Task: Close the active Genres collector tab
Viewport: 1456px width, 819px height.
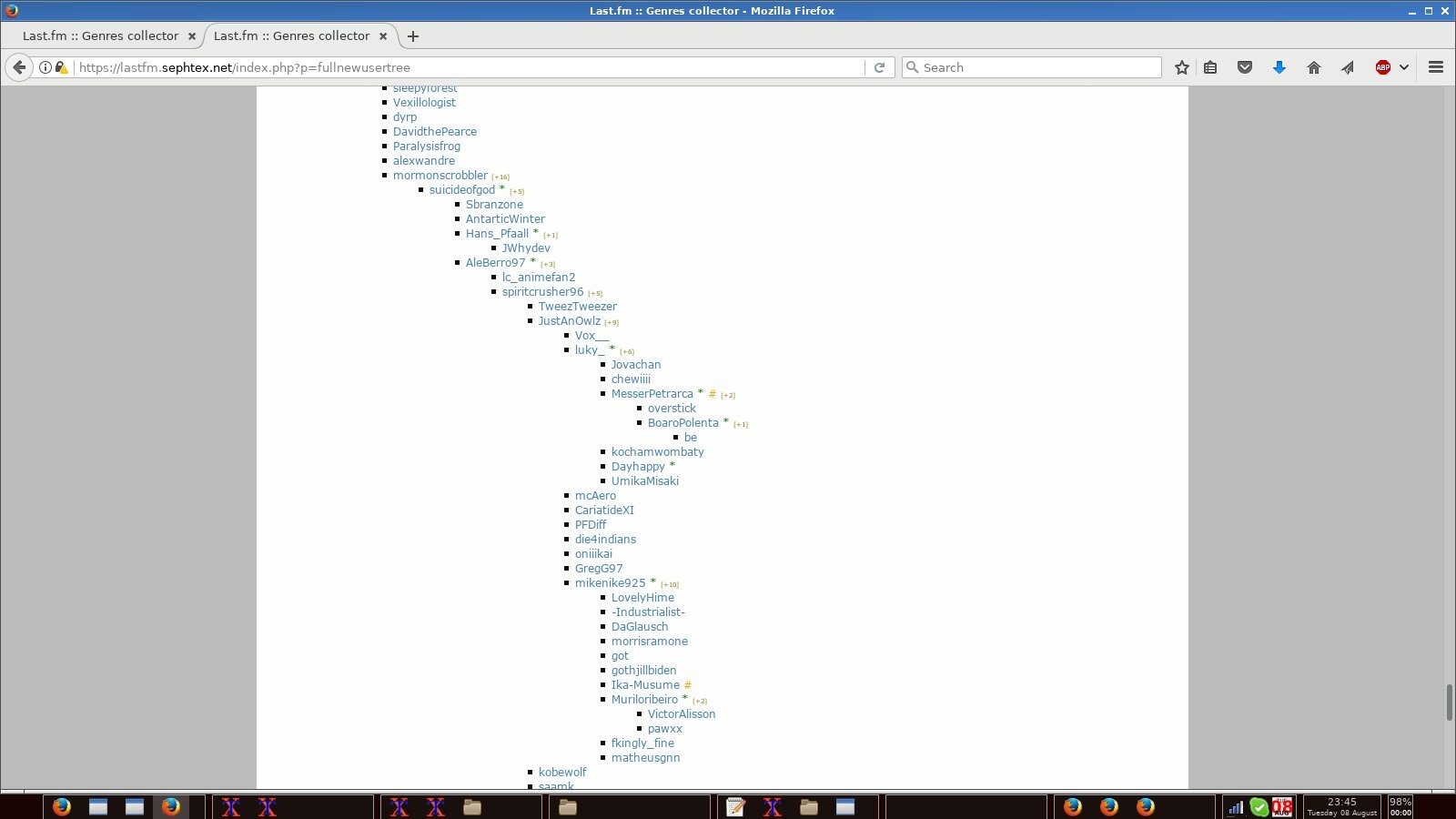Action: tap(383, 36)
